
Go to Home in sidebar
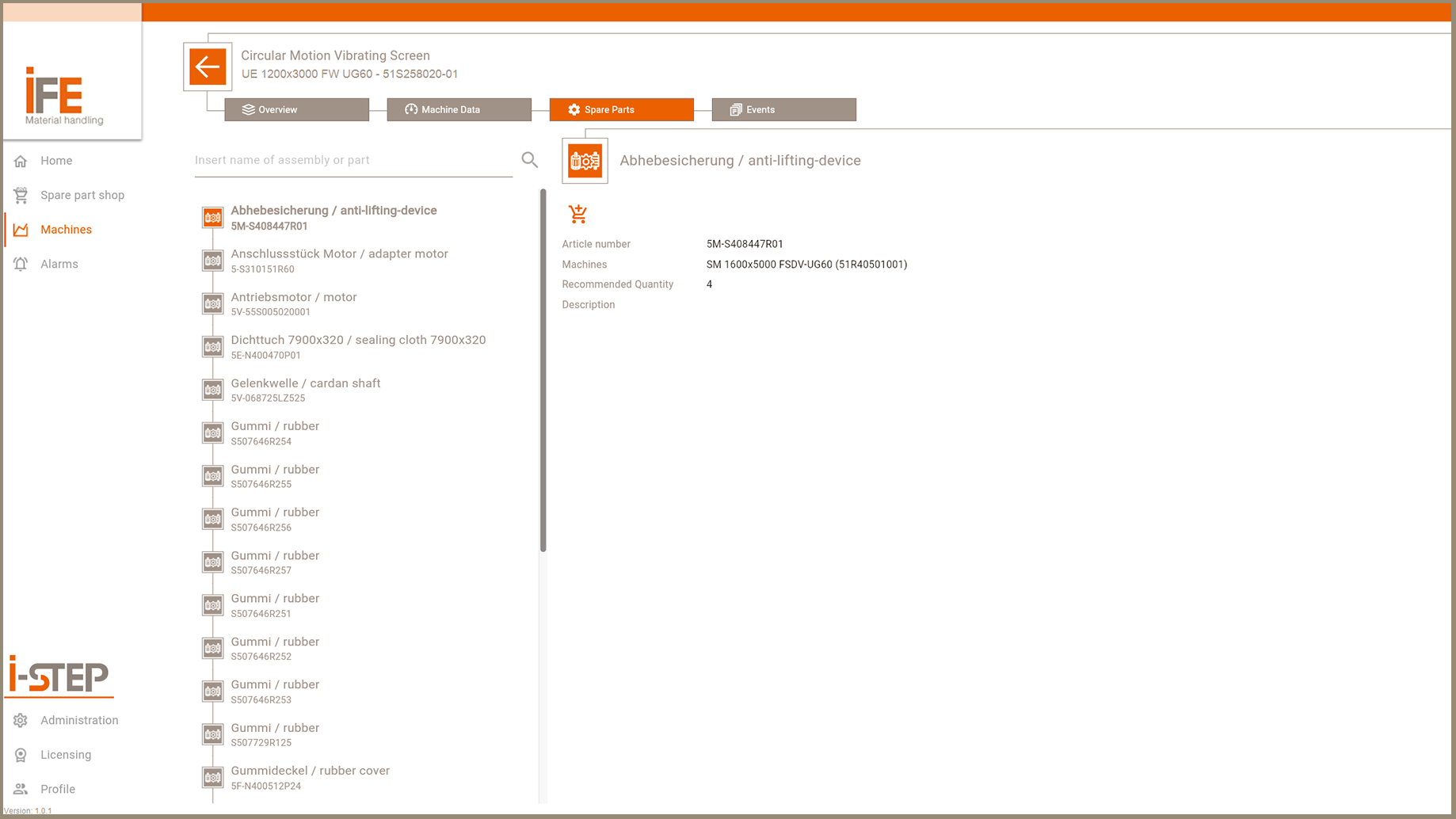click(56, 161)
